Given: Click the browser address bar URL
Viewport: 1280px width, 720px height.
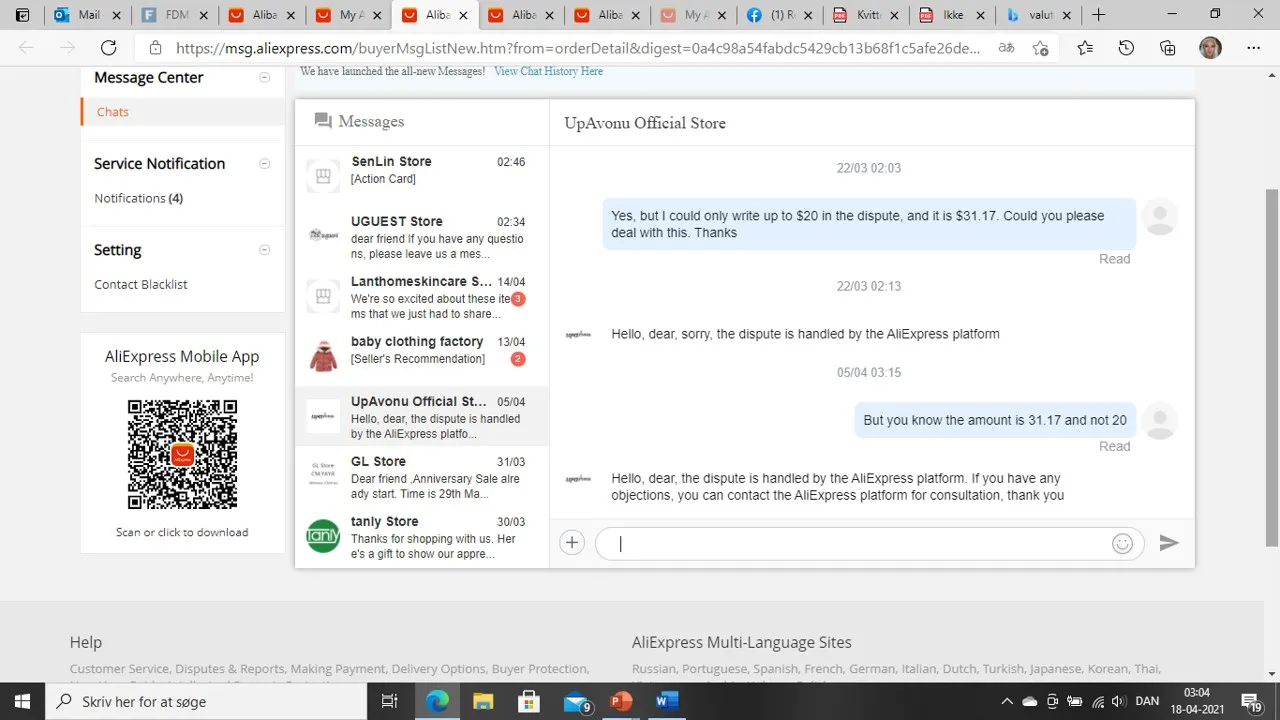Looking at the screenshot, I should pyautogui.click(x=578, y=48).
